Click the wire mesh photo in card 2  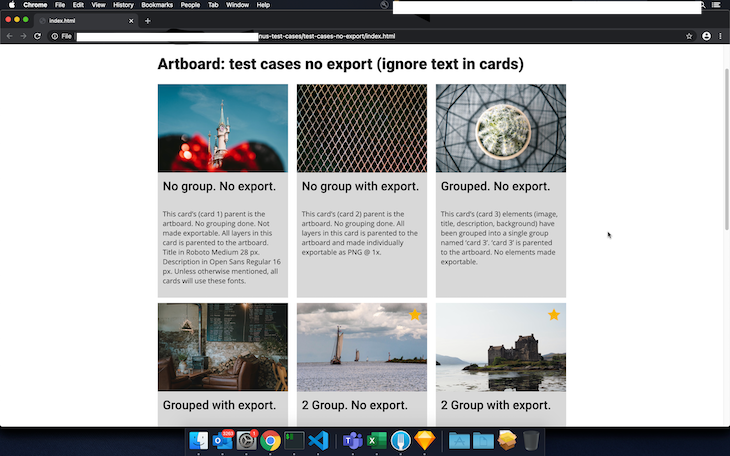pyautogui.click(x=362, y=128)
